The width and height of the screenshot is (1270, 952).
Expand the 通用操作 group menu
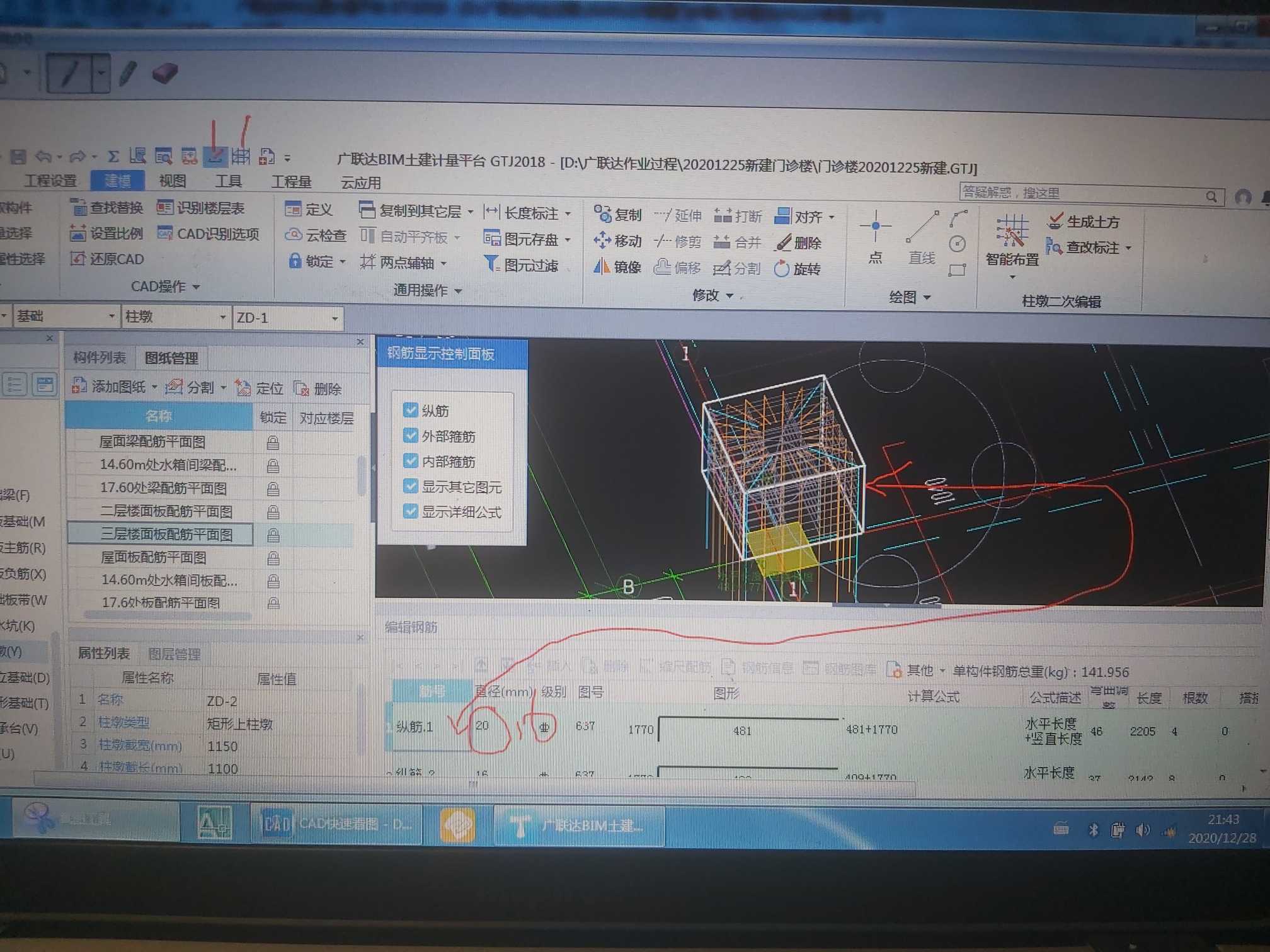(x=428, y=290)
